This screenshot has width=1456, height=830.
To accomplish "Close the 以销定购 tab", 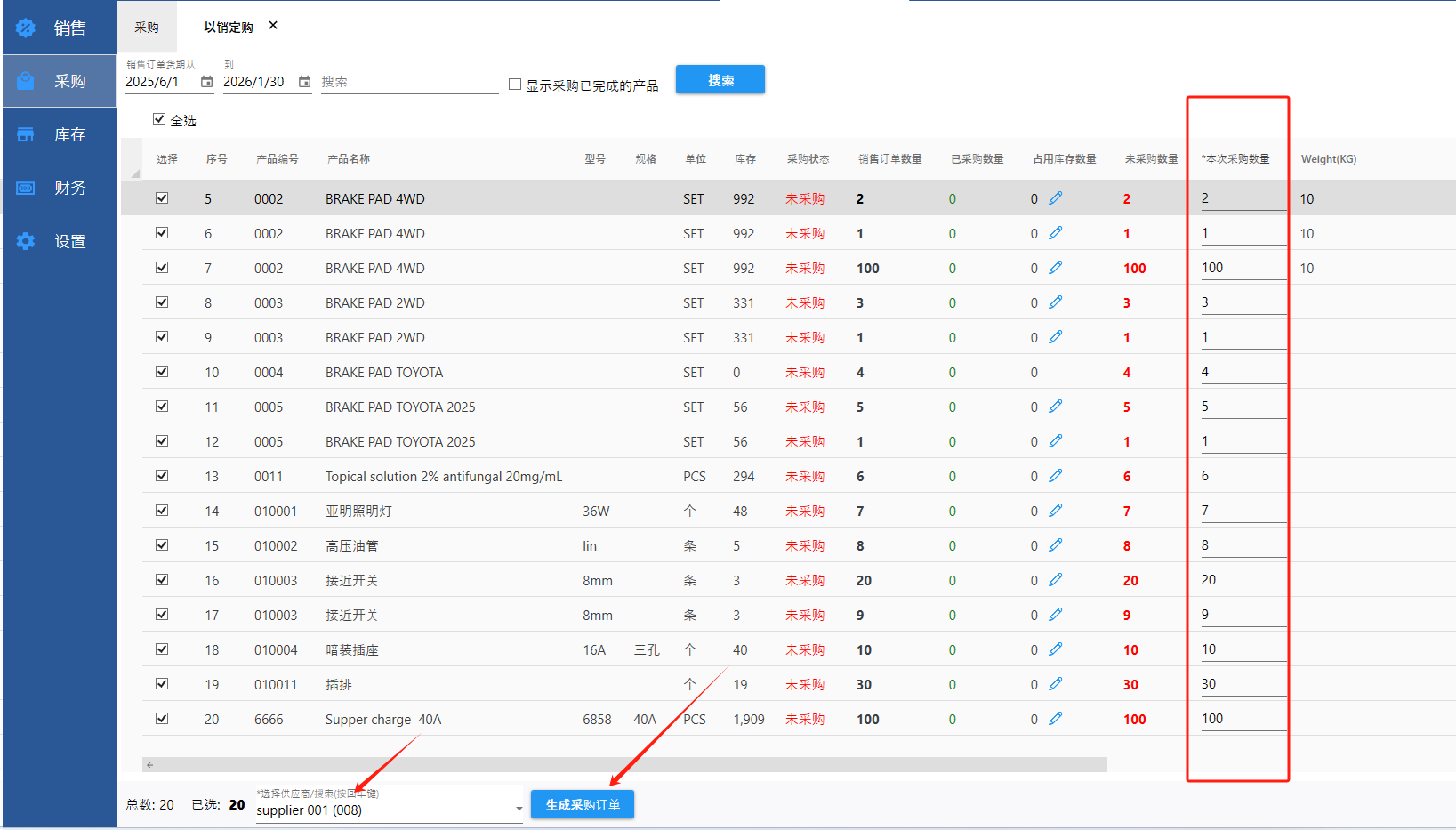I will tap(273, 26).
